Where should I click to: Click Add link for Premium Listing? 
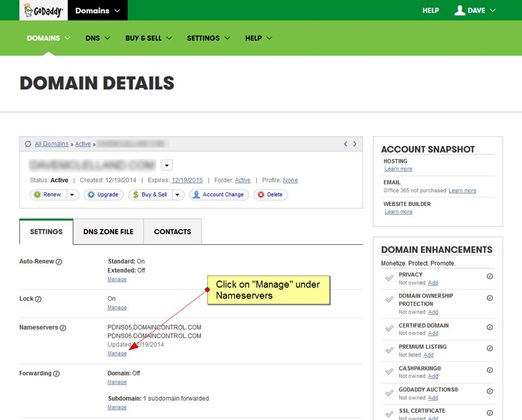pyautogui.click(x=428, y=355)
